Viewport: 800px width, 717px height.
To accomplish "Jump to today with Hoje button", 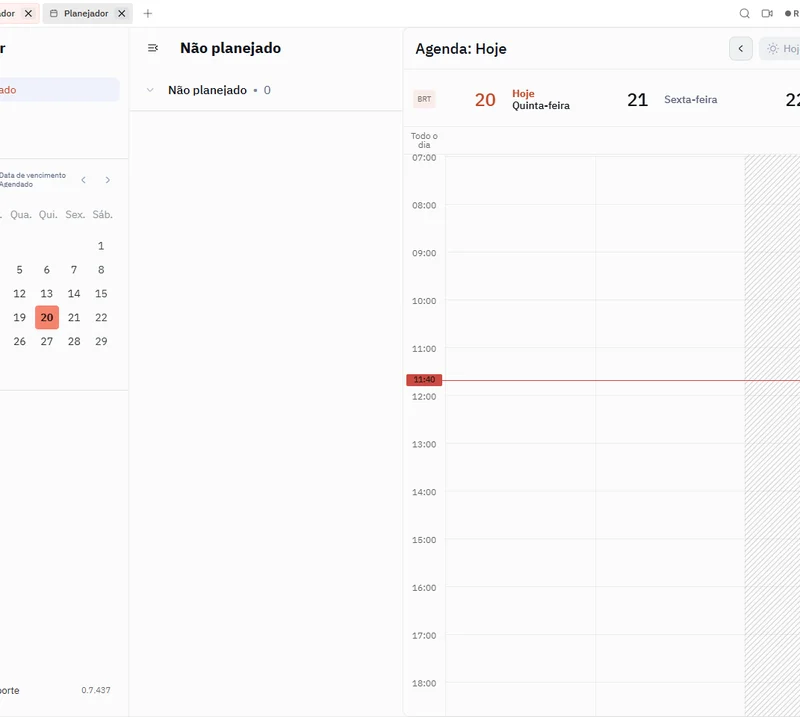I will coord(780,48).
